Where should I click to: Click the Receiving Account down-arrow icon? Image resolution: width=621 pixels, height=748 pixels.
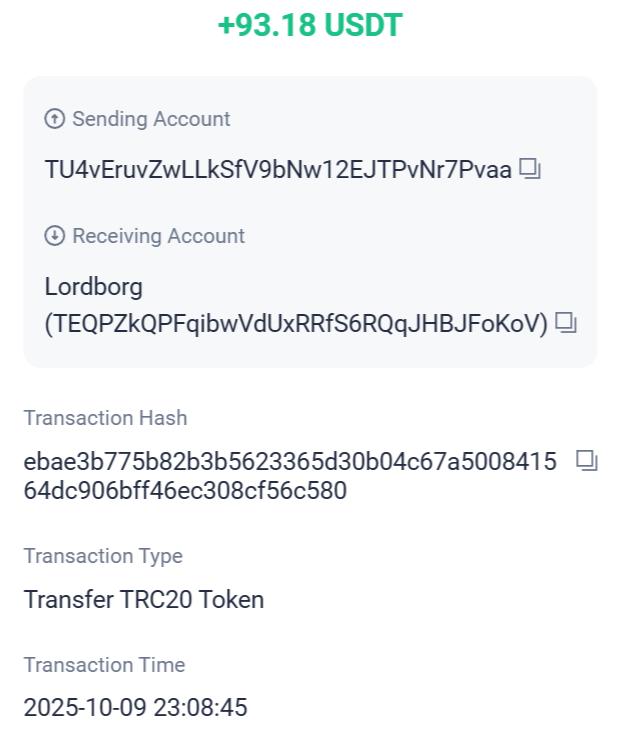coord(55,236)
